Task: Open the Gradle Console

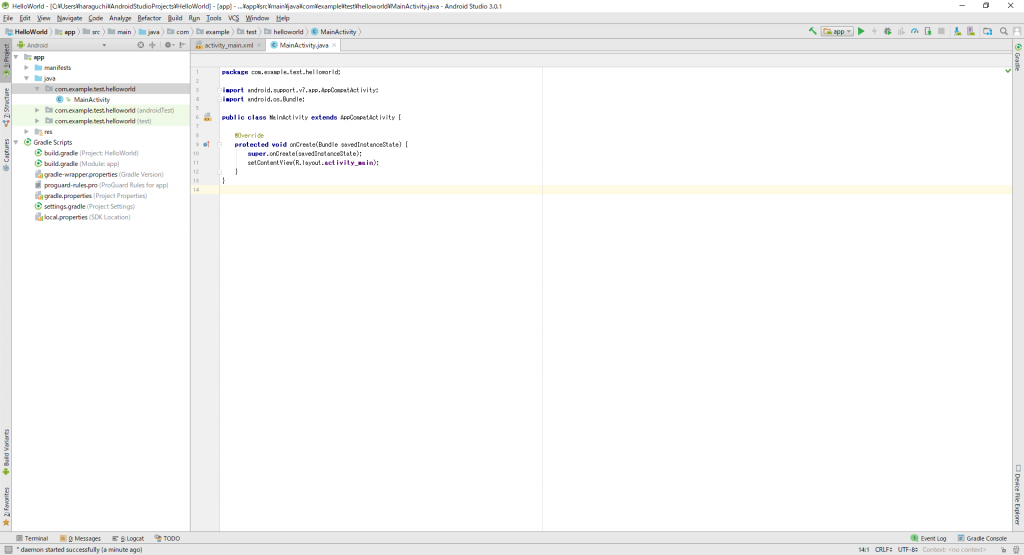Action: tap(982, 539)
